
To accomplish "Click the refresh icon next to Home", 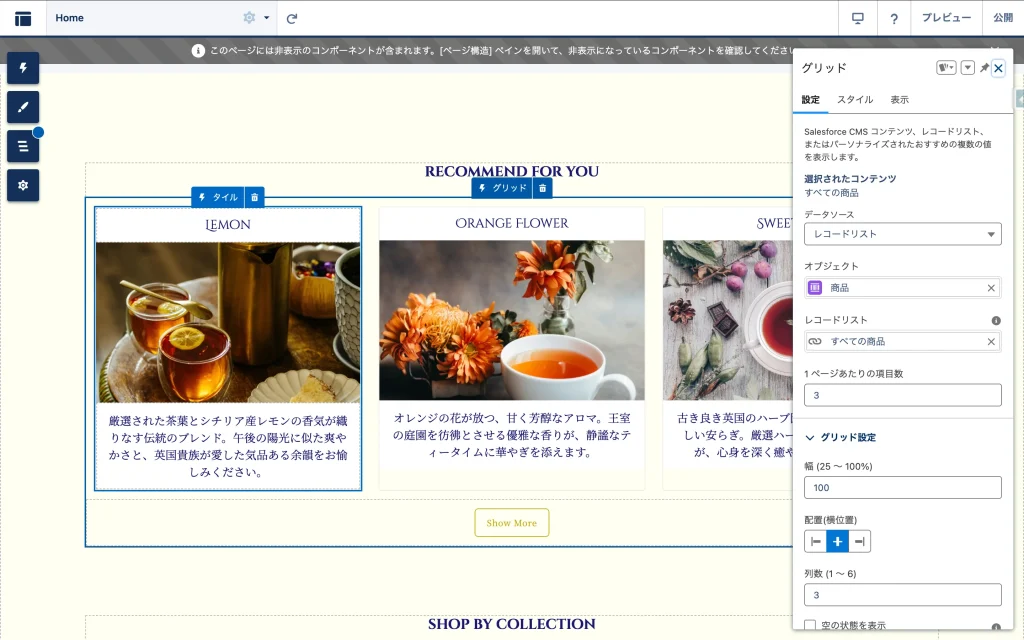I will click(292, 18).
